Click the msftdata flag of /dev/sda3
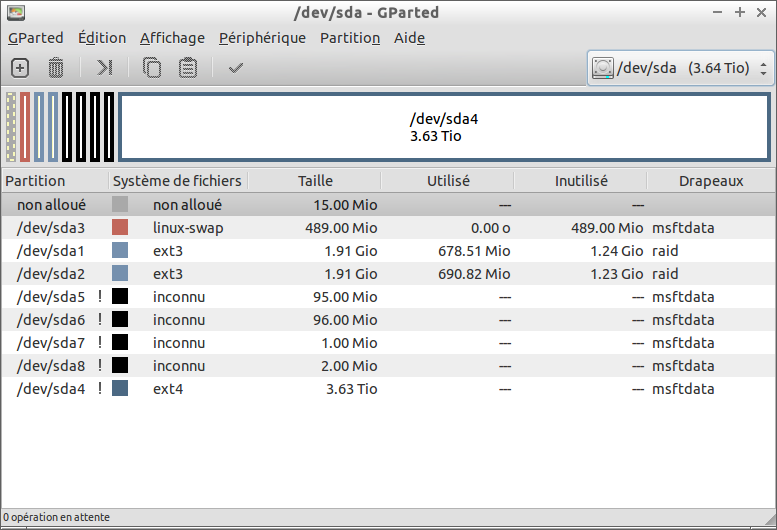The image size is (777, 530). [x=683, y=228]
